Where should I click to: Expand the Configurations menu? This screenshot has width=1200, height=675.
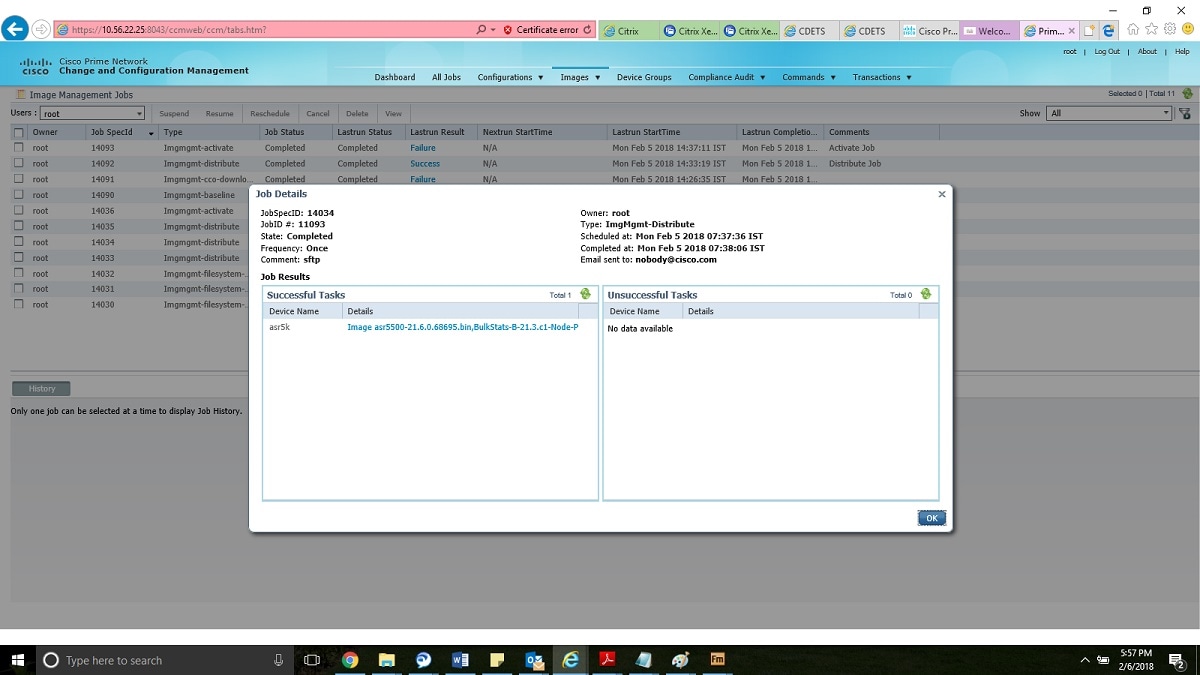click(x=510, y=77)
